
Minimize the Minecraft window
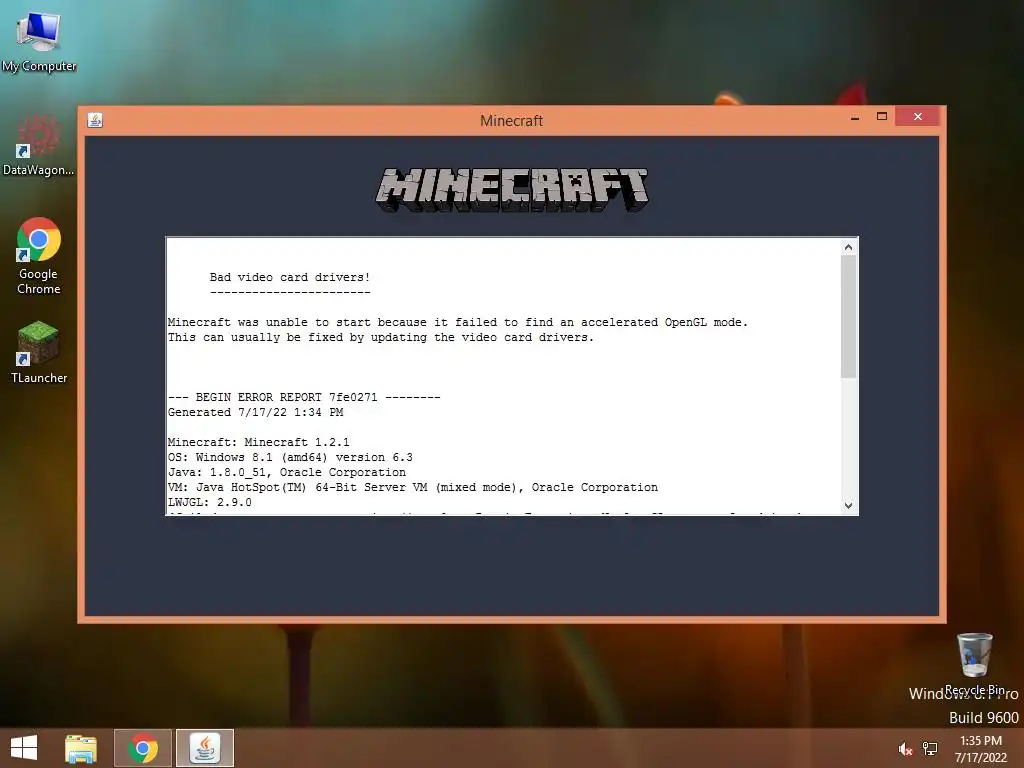click(855, 118)
